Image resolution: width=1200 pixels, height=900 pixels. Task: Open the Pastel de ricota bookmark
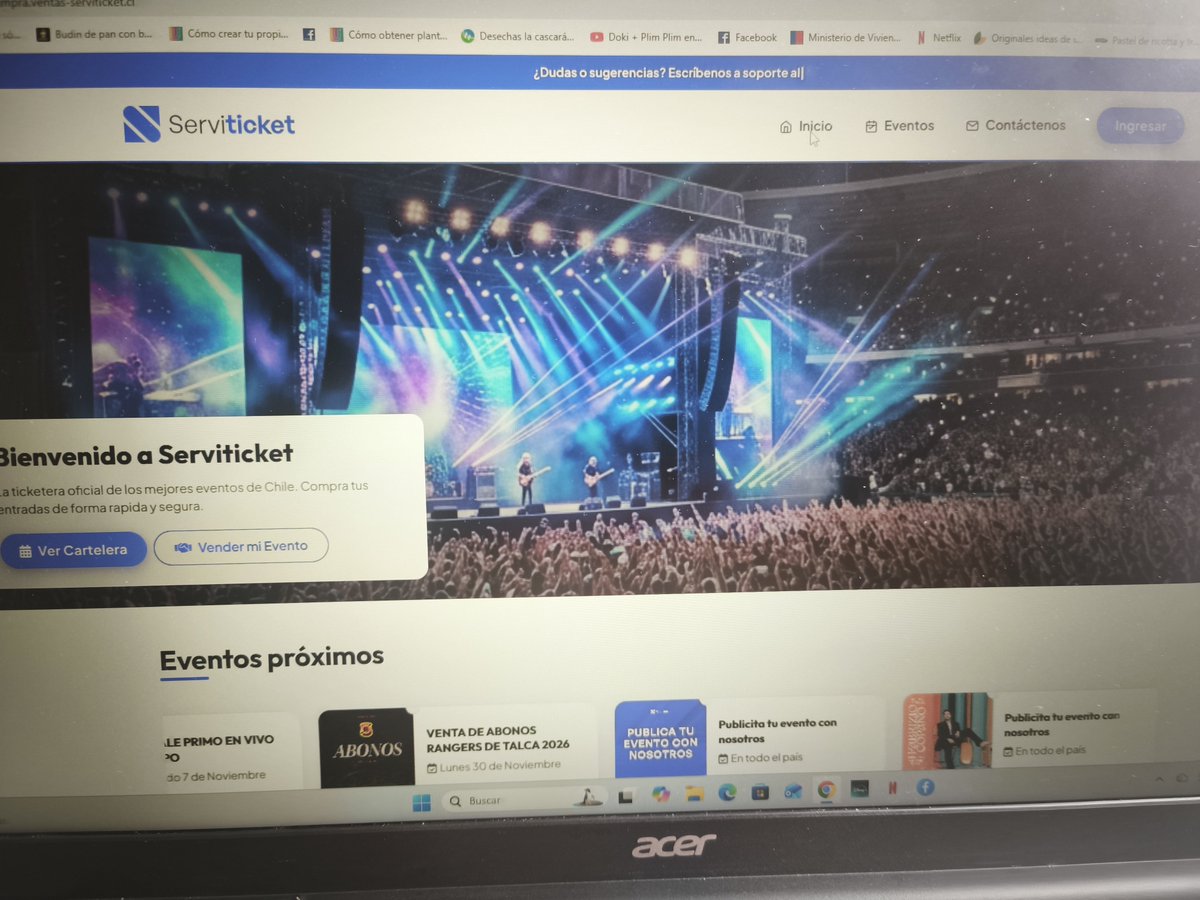coord(1147,41)
